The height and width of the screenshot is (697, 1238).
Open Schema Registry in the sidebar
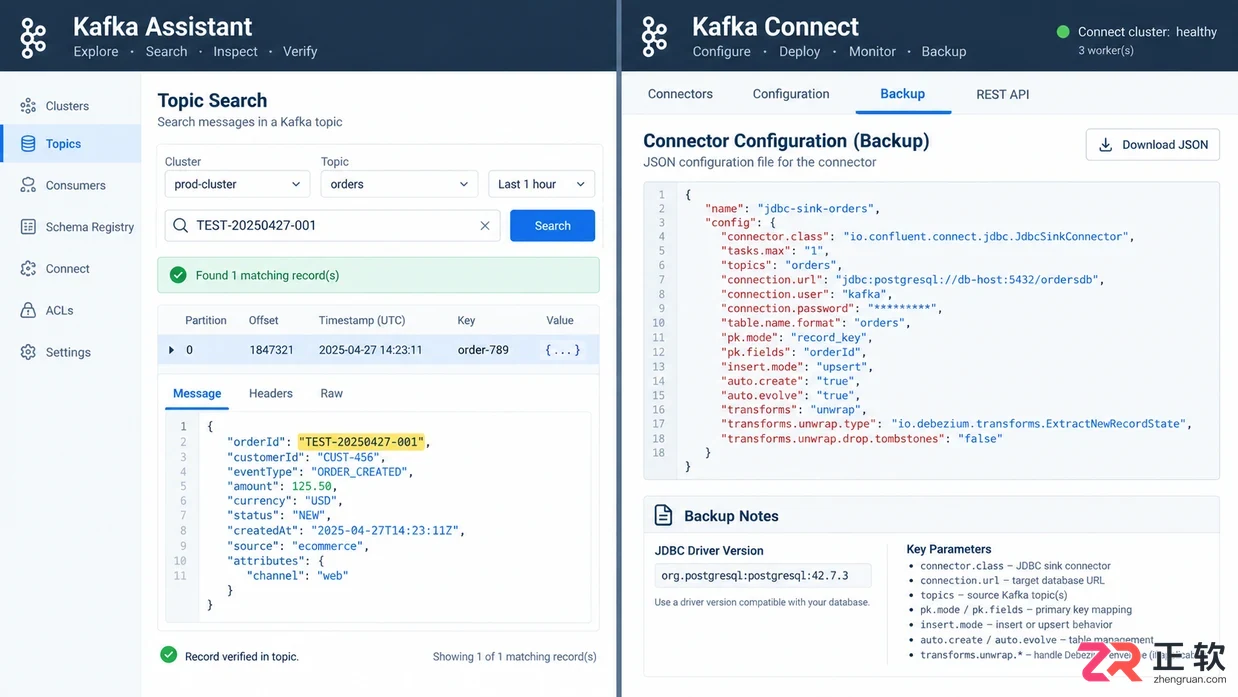coord(70,227)
